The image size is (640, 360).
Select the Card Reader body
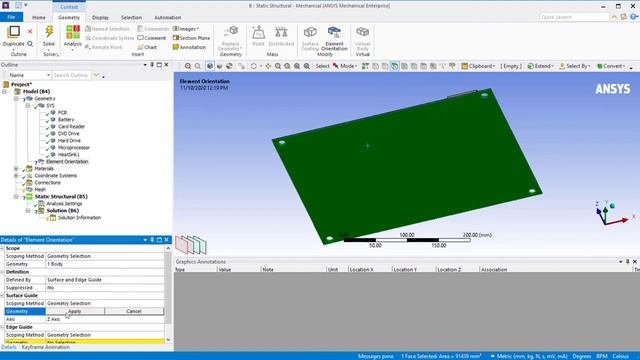pos(71,127)
